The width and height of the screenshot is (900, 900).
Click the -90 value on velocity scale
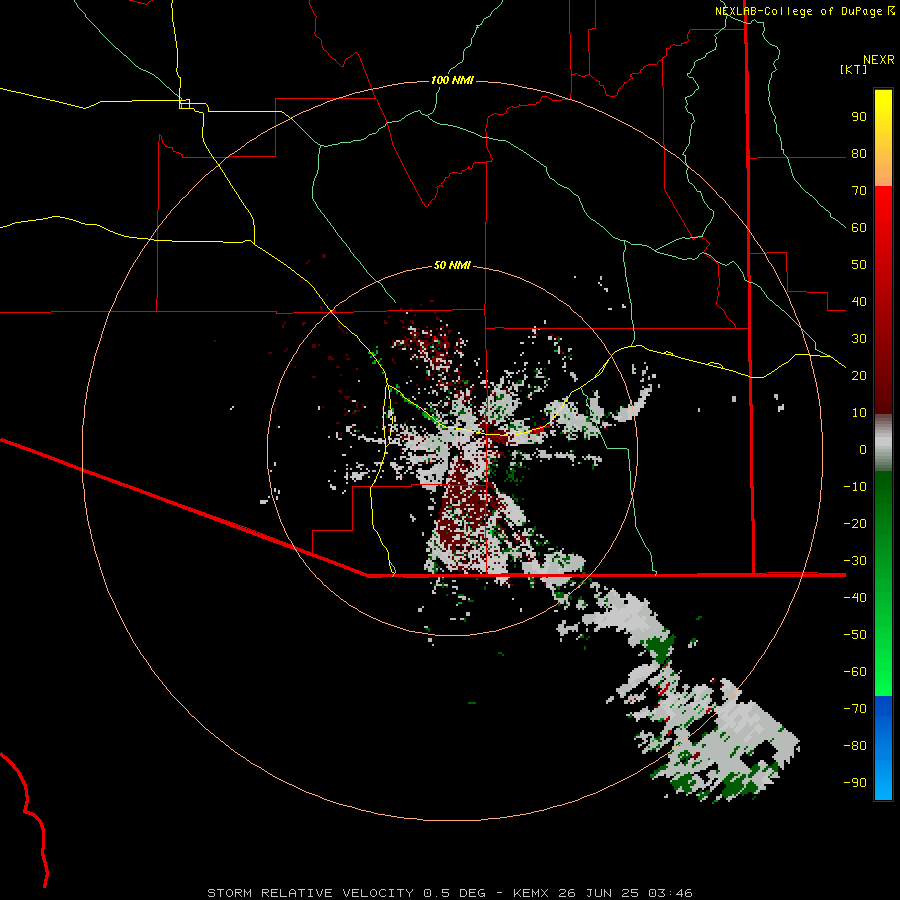click(x=855, y=783)
